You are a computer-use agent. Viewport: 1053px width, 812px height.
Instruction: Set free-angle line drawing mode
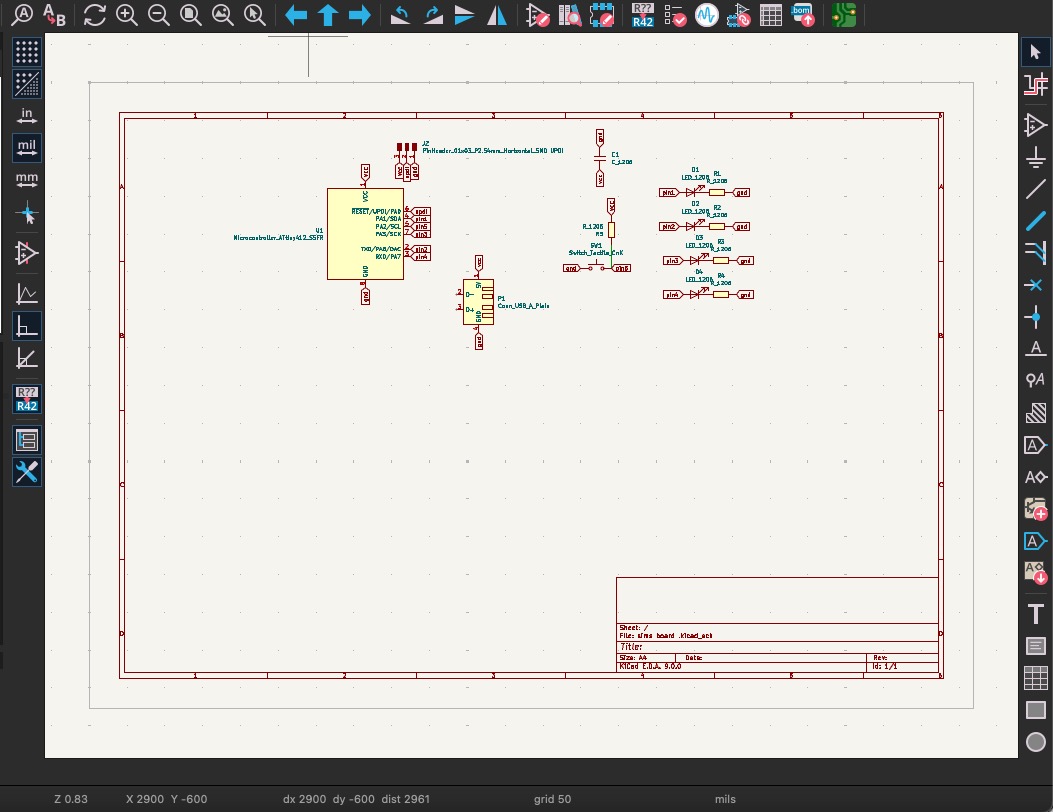pos(27,294)
